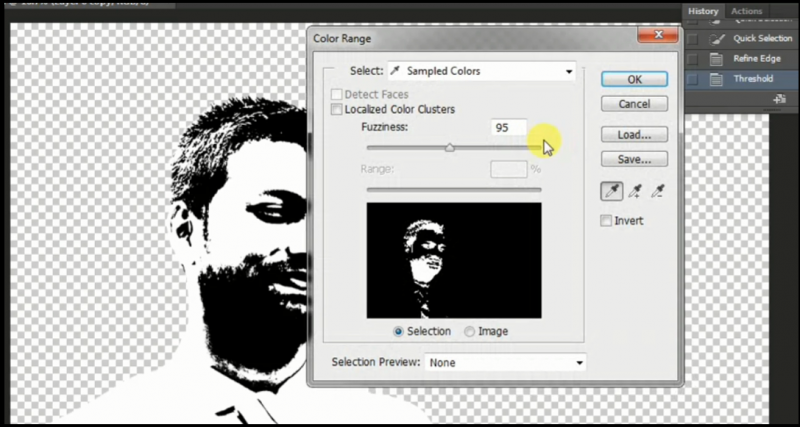Click the black-and-white selection preview thumbnail

tap(454, 260)
